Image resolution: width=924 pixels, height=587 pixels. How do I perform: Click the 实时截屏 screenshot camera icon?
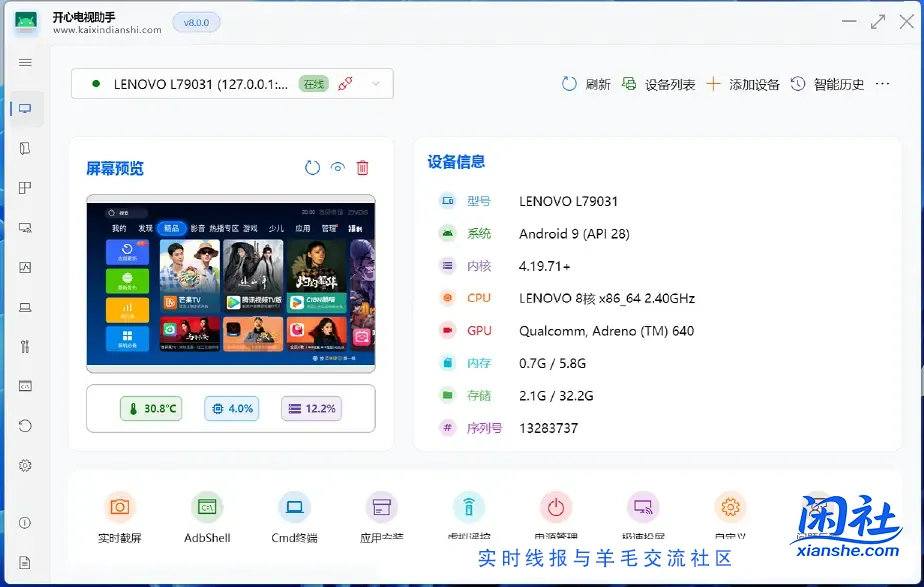point(120,508)
